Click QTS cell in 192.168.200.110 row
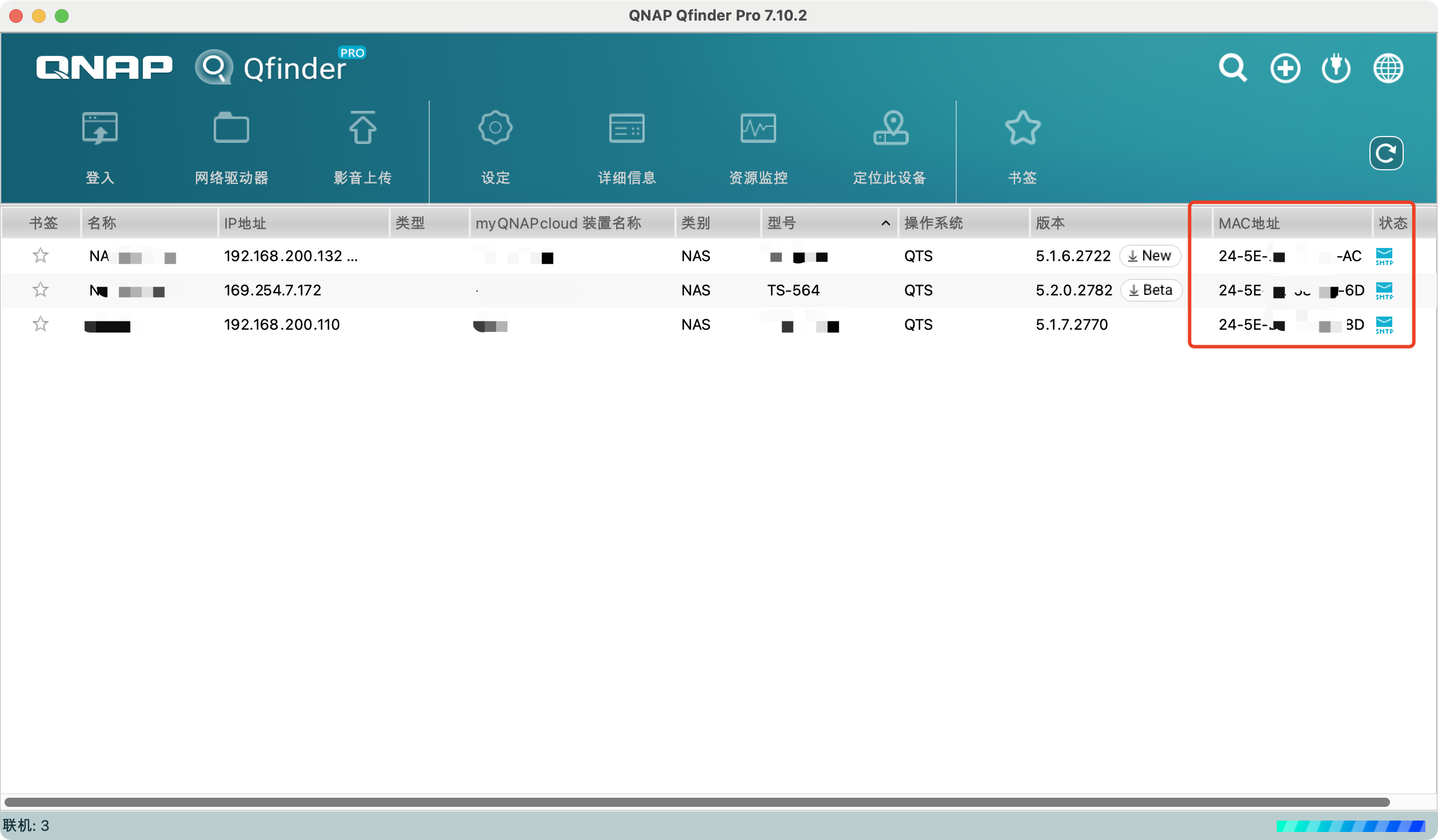 coord(918,325)
